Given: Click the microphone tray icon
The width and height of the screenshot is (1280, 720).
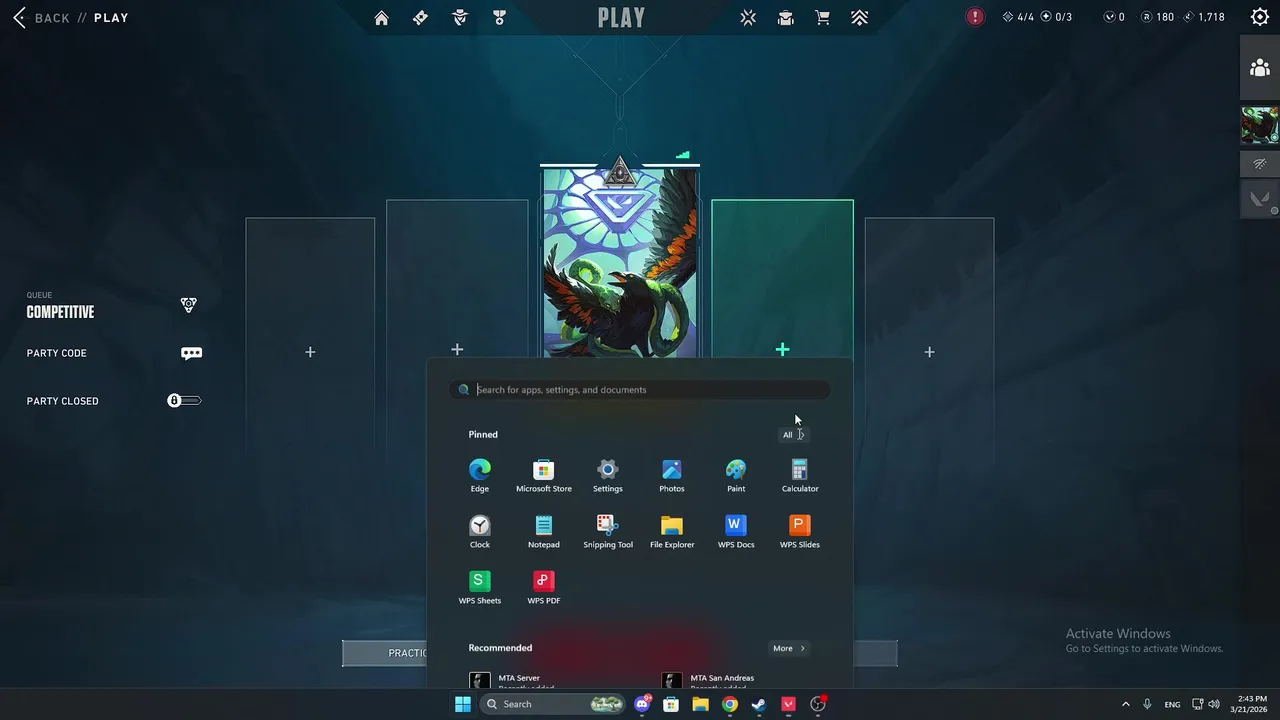Looking at the screenshot, I should (1147, 704).
